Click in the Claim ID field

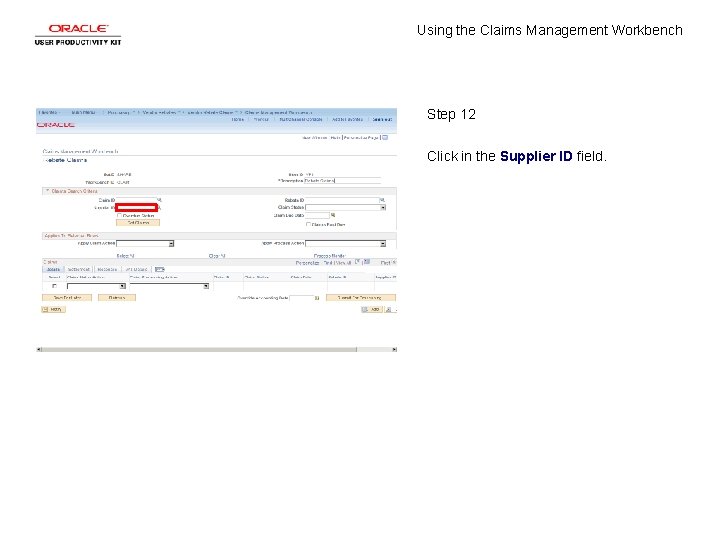pyautogui.click(x=136, y=200)
